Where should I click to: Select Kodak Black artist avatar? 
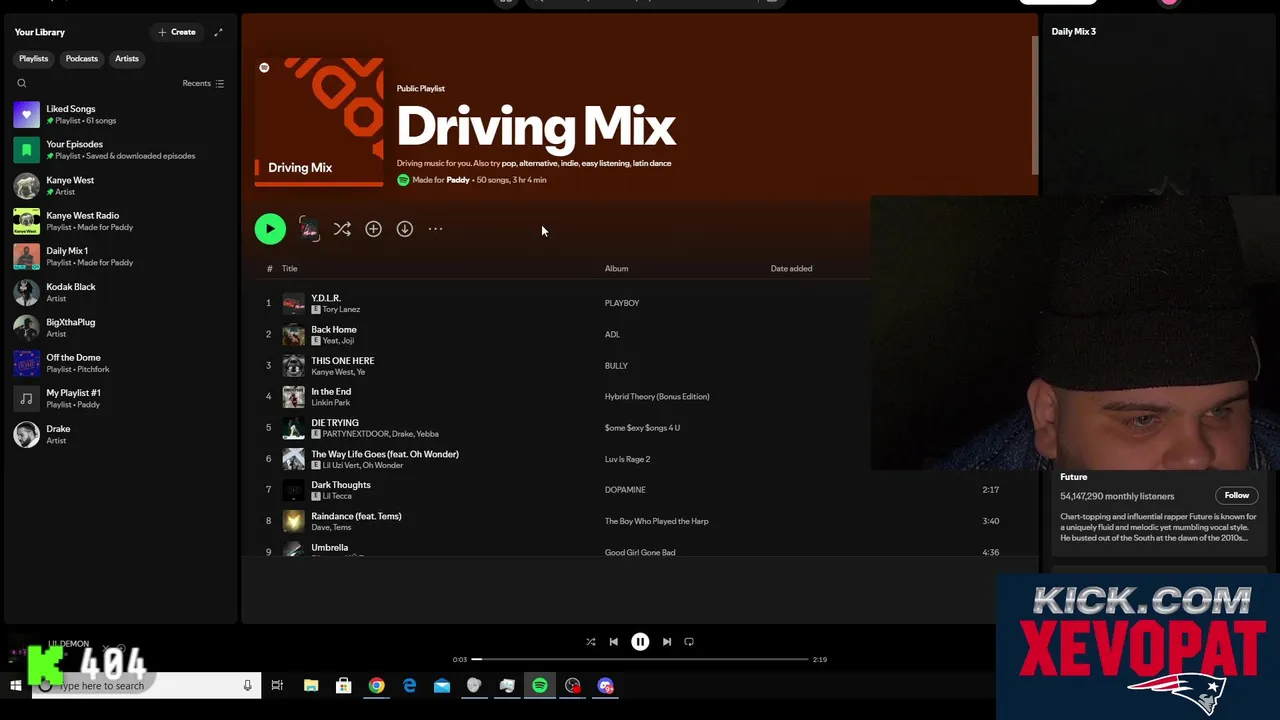27,292
